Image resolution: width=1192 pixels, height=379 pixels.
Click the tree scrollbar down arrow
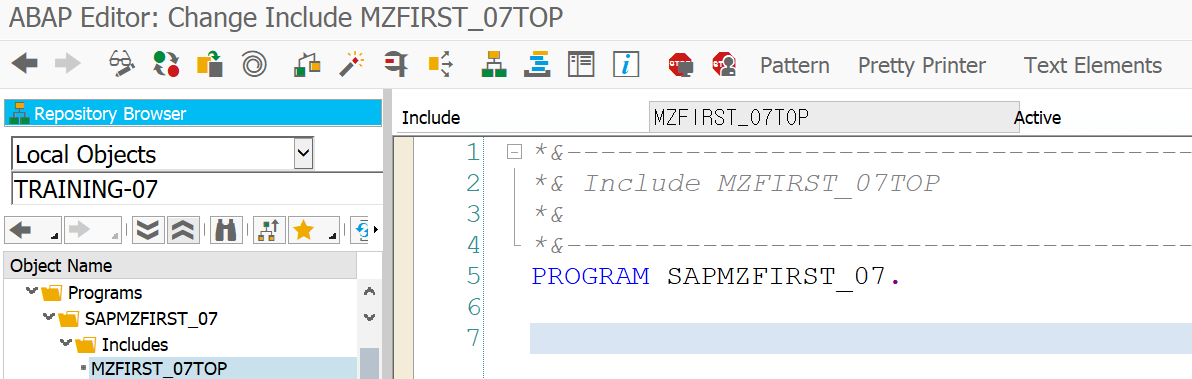(x=369, y=317)
